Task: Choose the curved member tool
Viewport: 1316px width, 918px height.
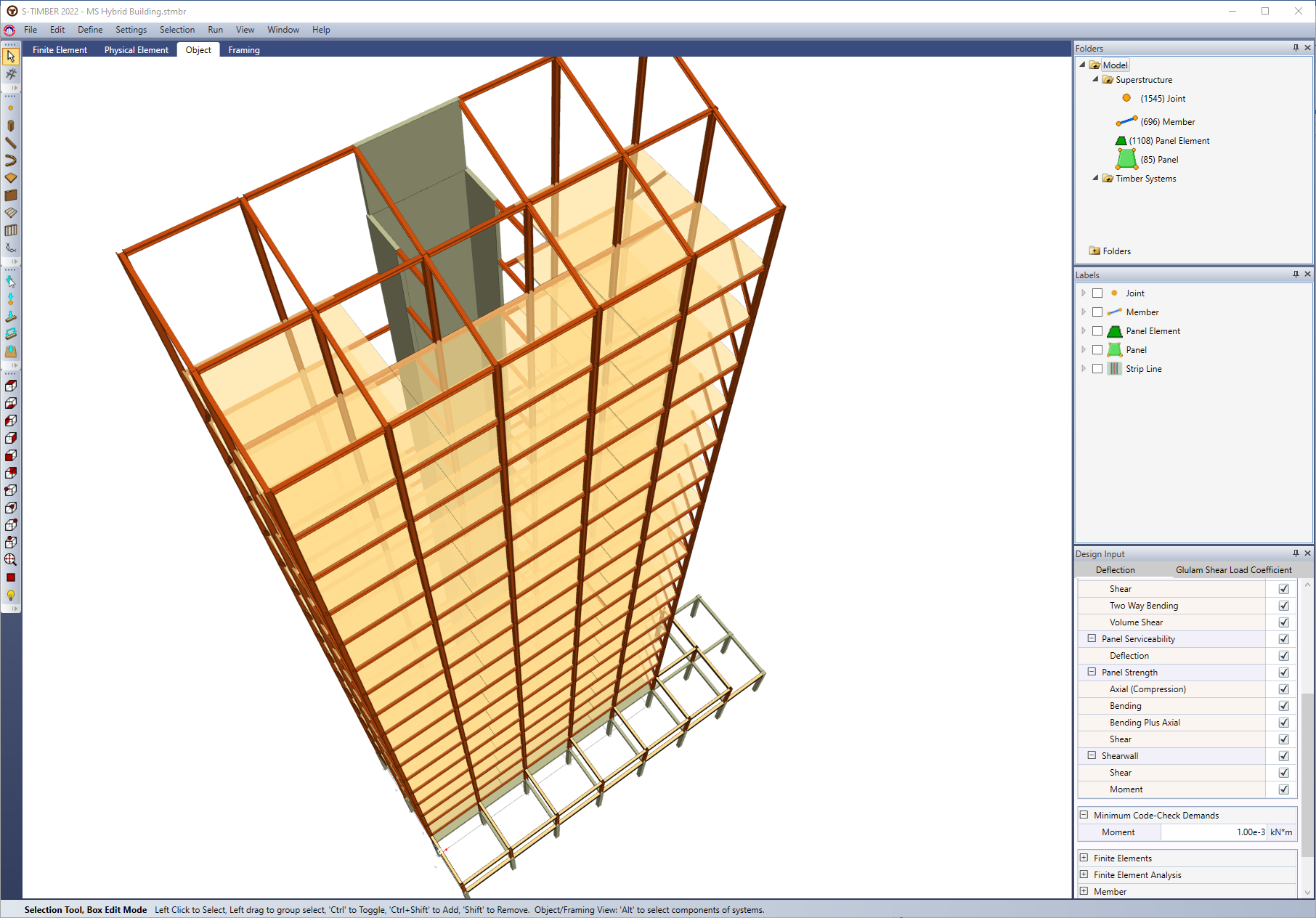Action: [11, 161]
